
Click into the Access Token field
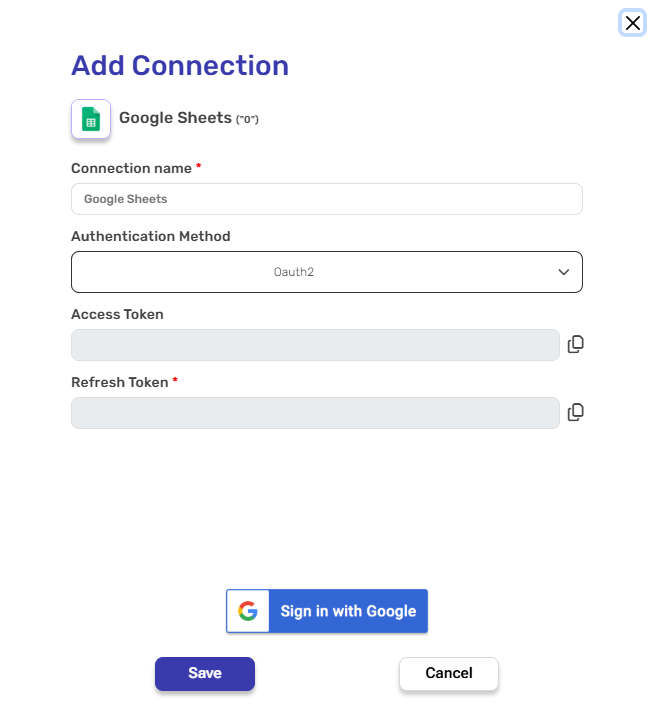(315, 344)
